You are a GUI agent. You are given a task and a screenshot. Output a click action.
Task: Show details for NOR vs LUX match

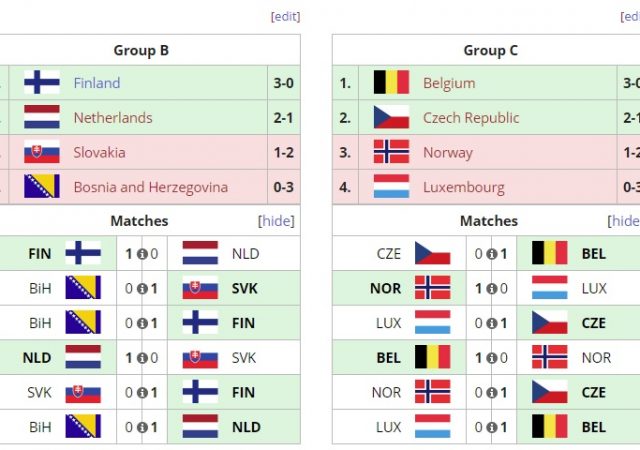492,289
